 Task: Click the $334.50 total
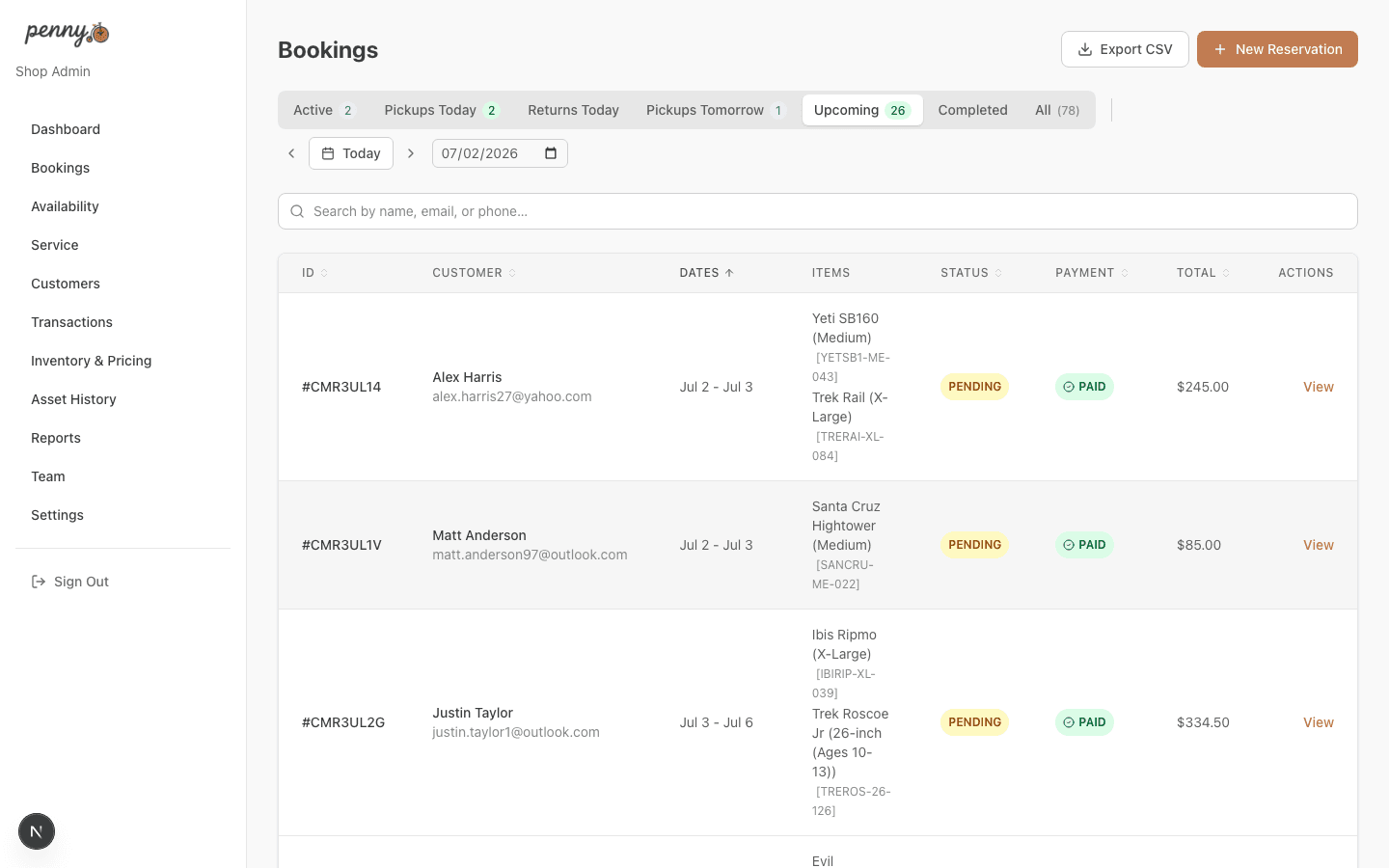point(1203,722)
